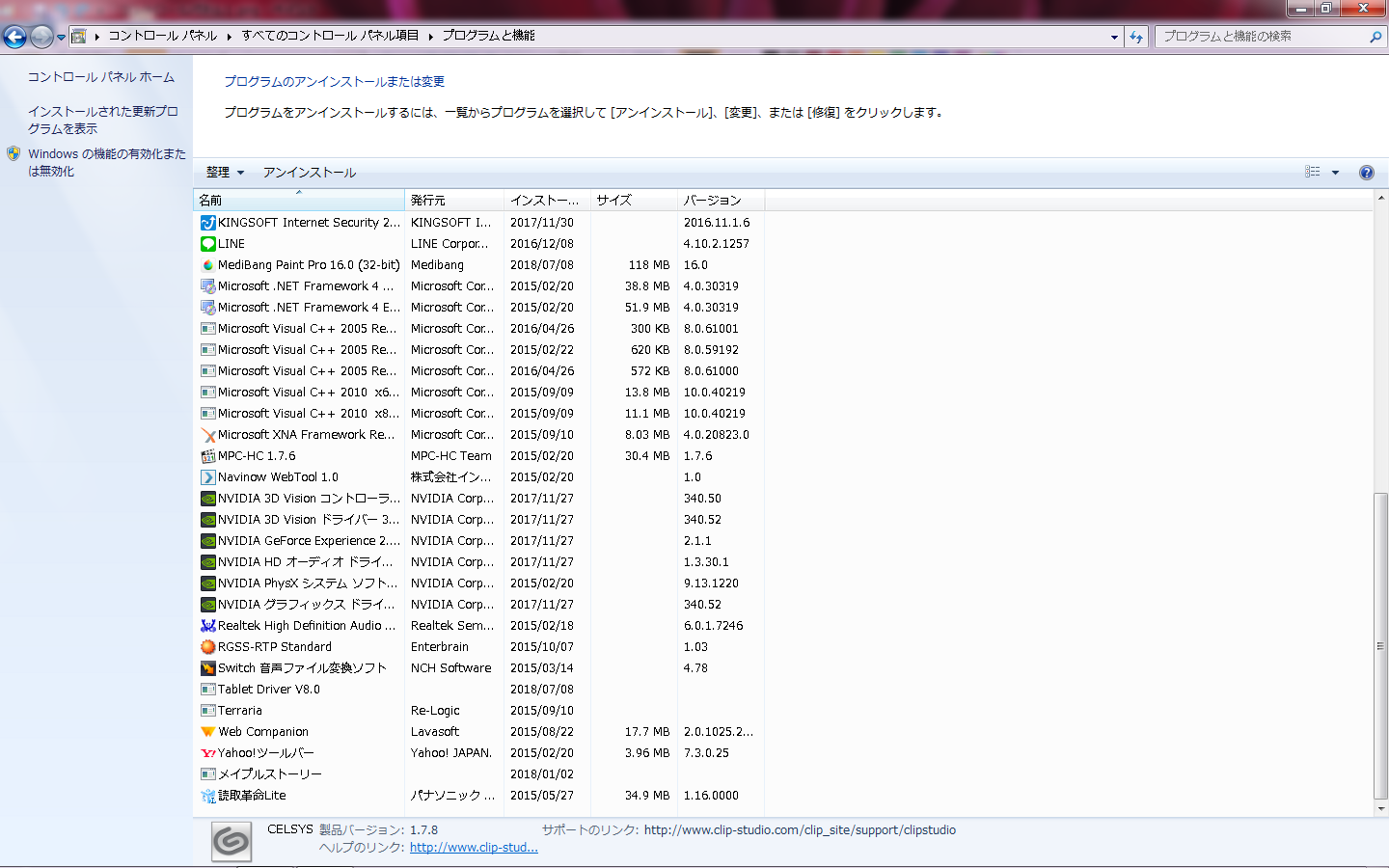Image resolution: width=1389 pixels, height=868 pixels.
Task: Click the アンインストール toolbar button
Action: [x=310, y=173]
